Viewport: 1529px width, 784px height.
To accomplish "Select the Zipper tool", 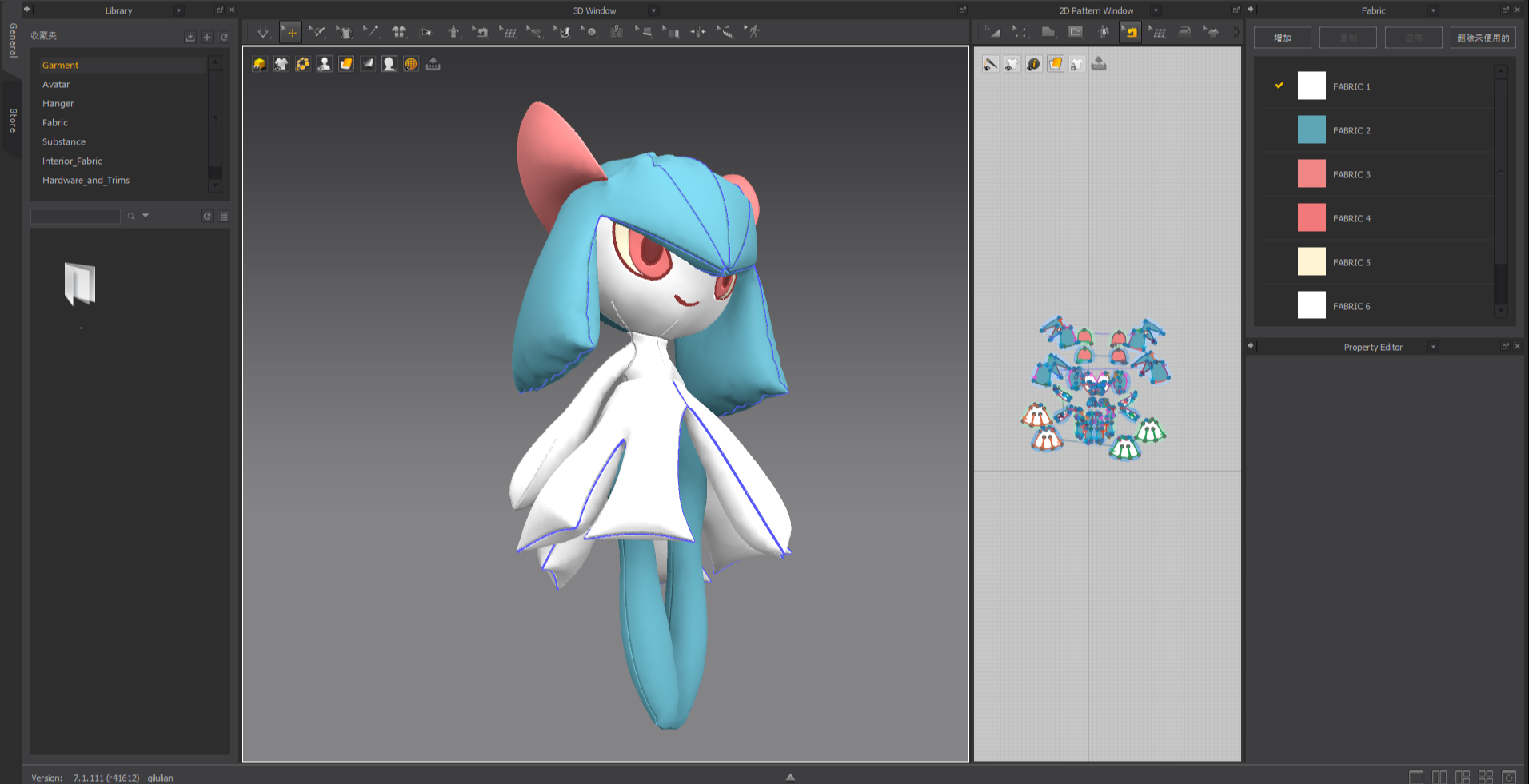I will tap(617, 32).
